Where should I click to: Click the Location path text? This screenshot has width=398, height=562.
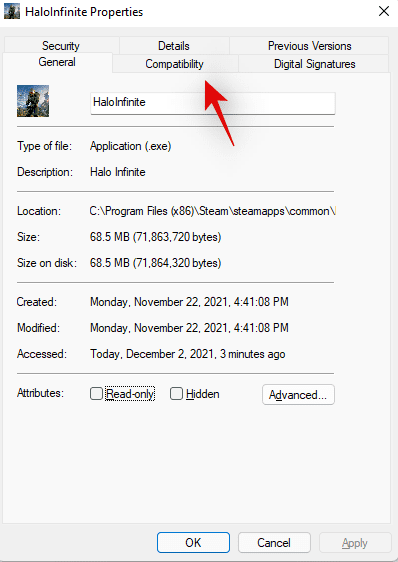pos(213,211)
